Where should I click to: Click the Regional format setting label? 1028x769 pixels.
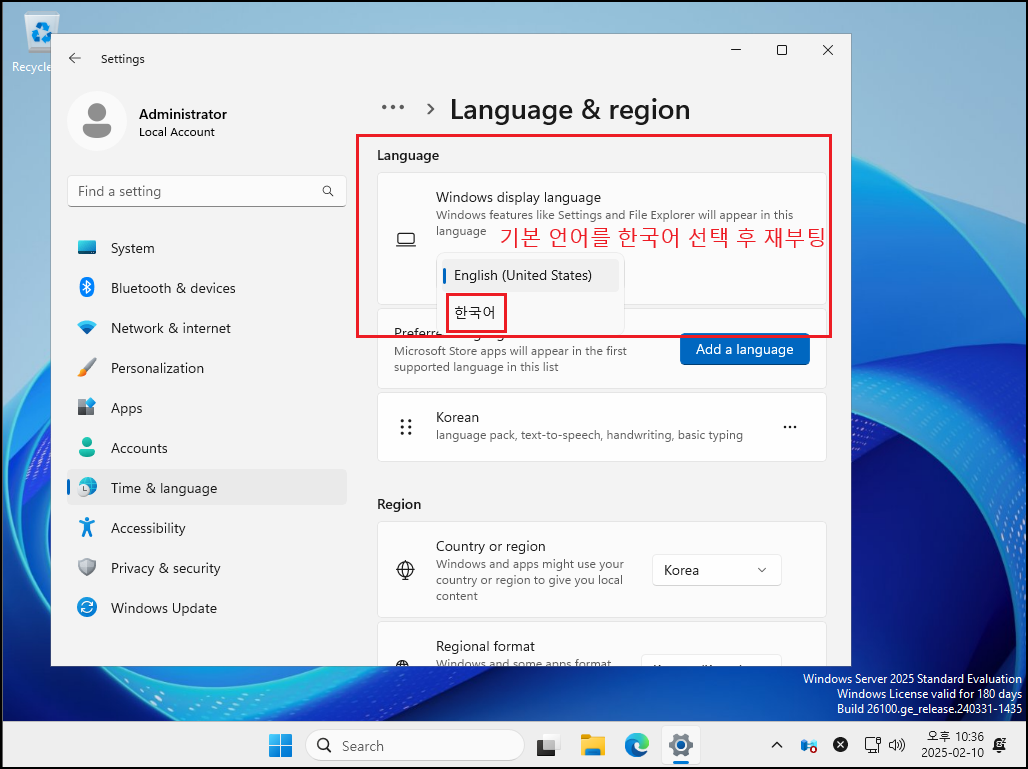[x=485, y=646]
